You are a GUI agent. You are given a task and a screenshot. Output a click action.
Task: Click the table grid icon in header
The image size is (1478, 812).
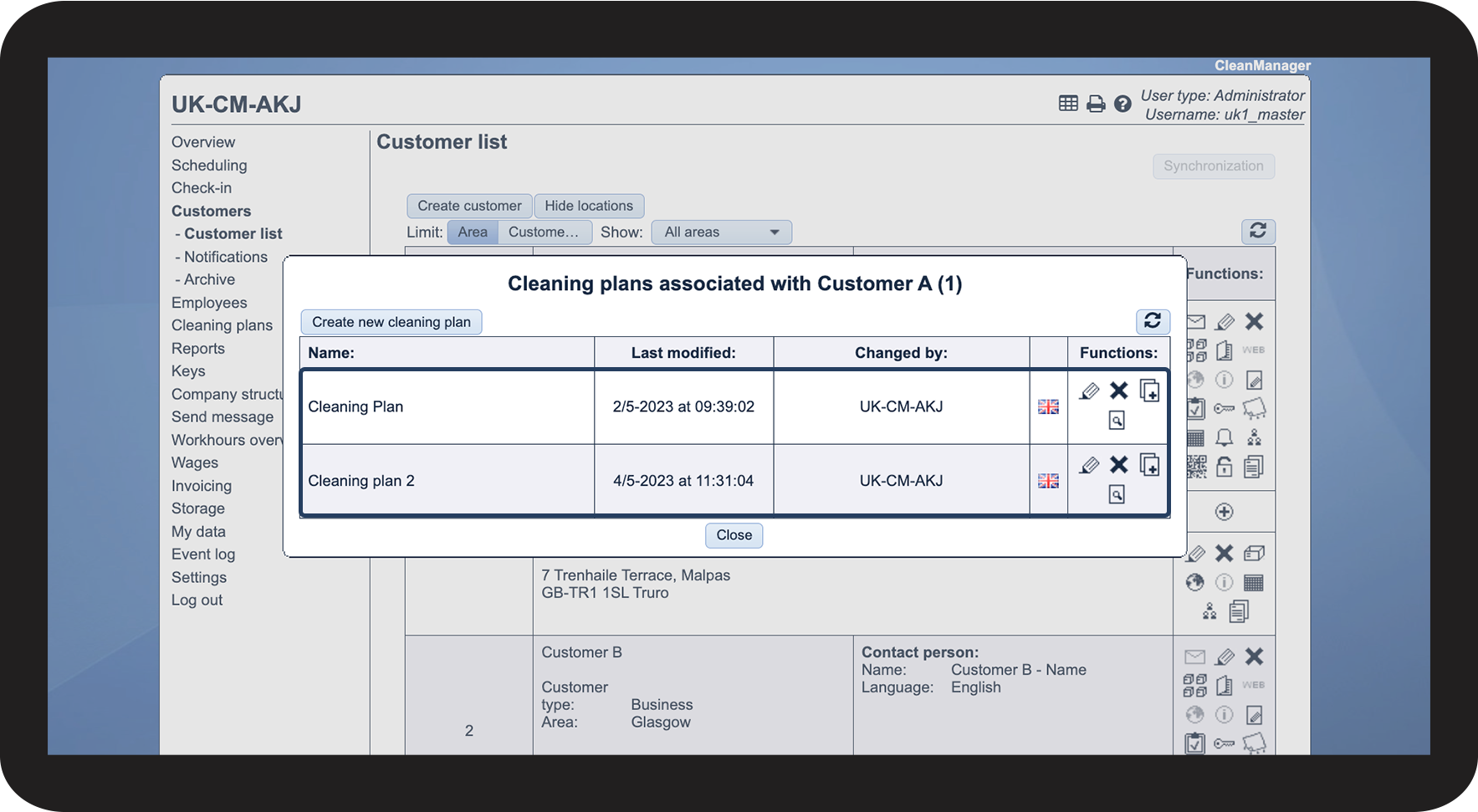(x=1068, y=104)
